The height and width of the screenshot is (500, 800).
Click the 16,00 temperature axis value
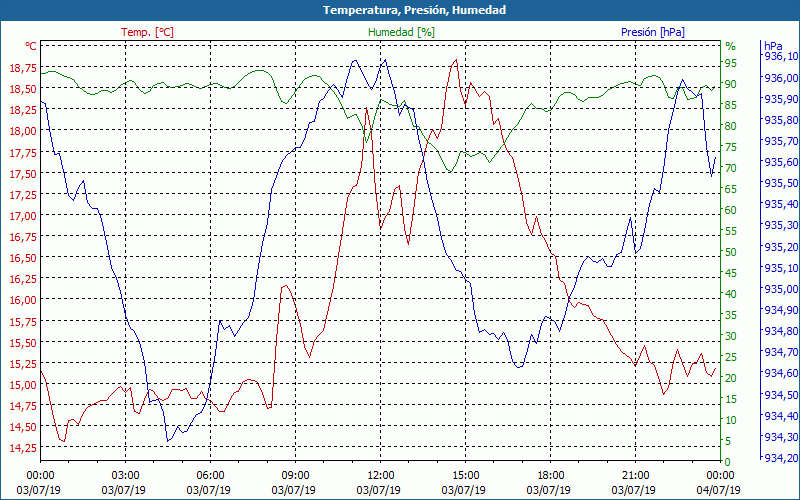tap(23, 299)
